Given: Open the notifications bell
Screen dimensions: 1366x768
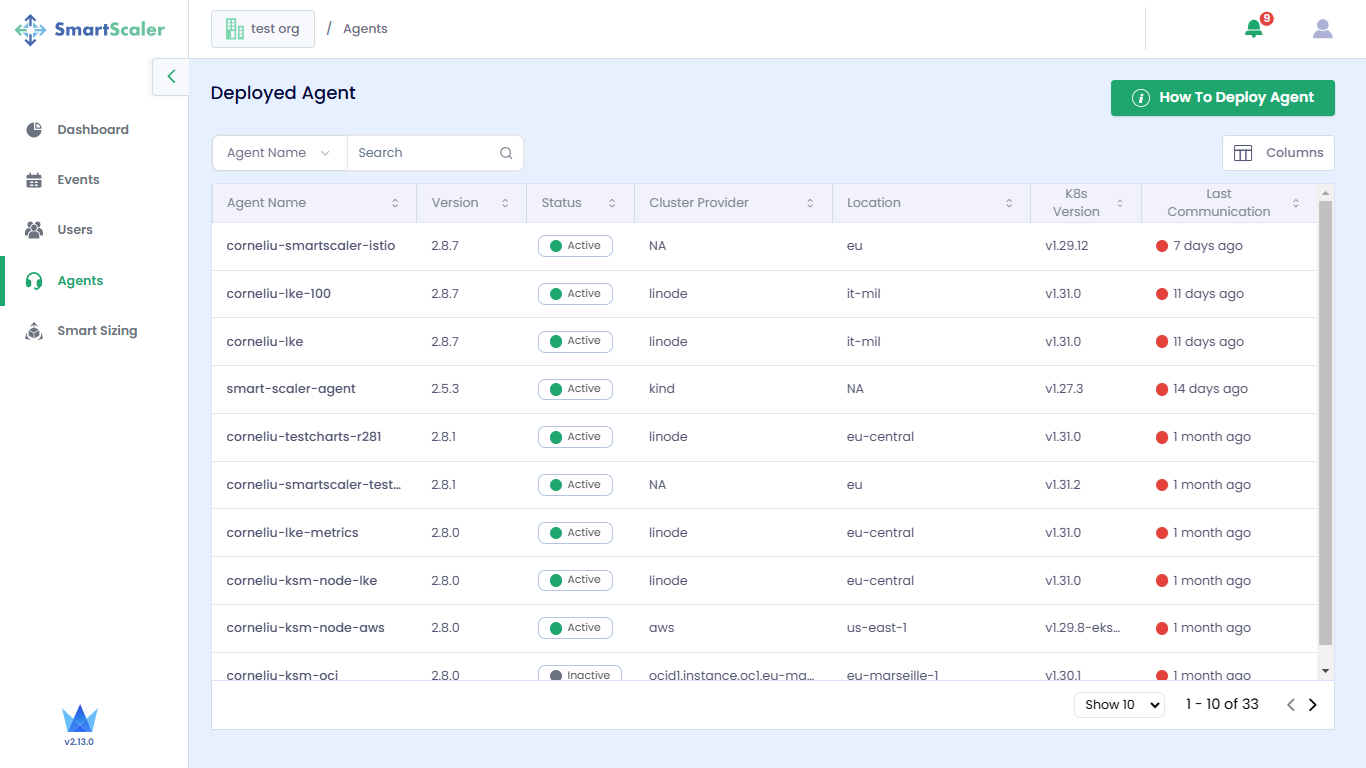Looking at the screenshot, I should [1254, 29].
